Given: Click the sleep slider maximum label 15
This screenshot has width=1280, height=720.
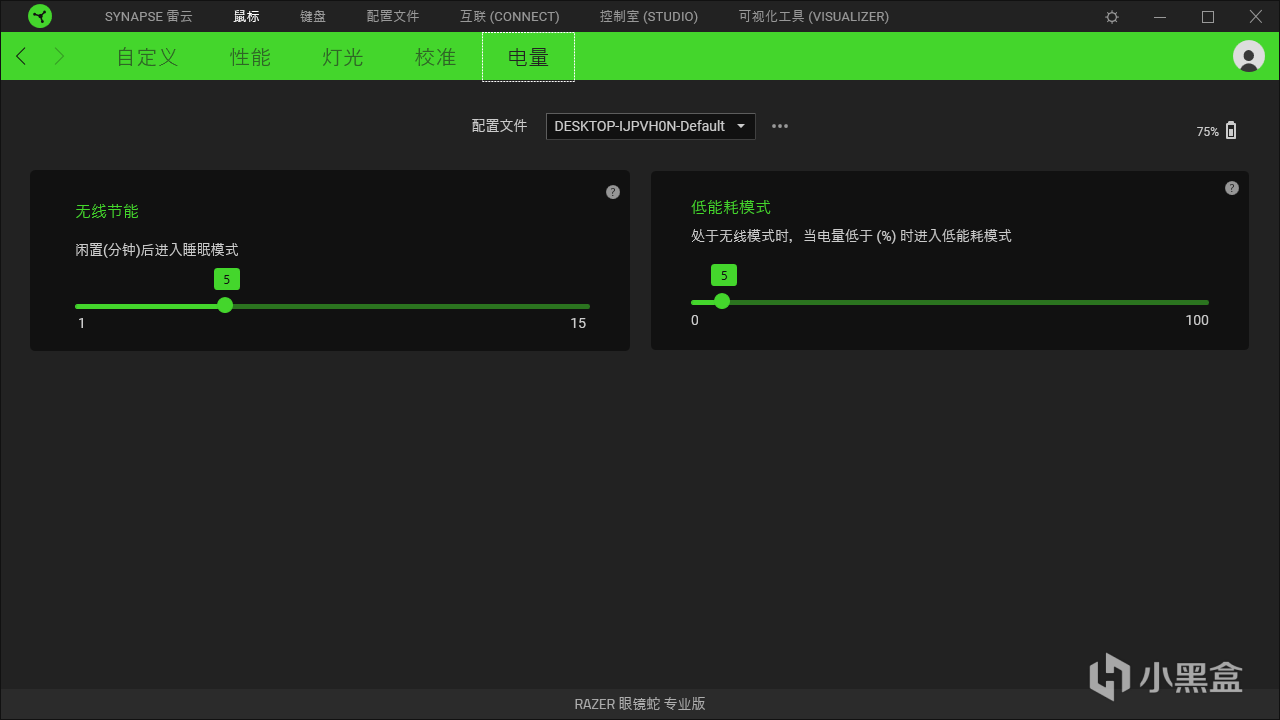Looking at the screenshot, I should (578, 323).
